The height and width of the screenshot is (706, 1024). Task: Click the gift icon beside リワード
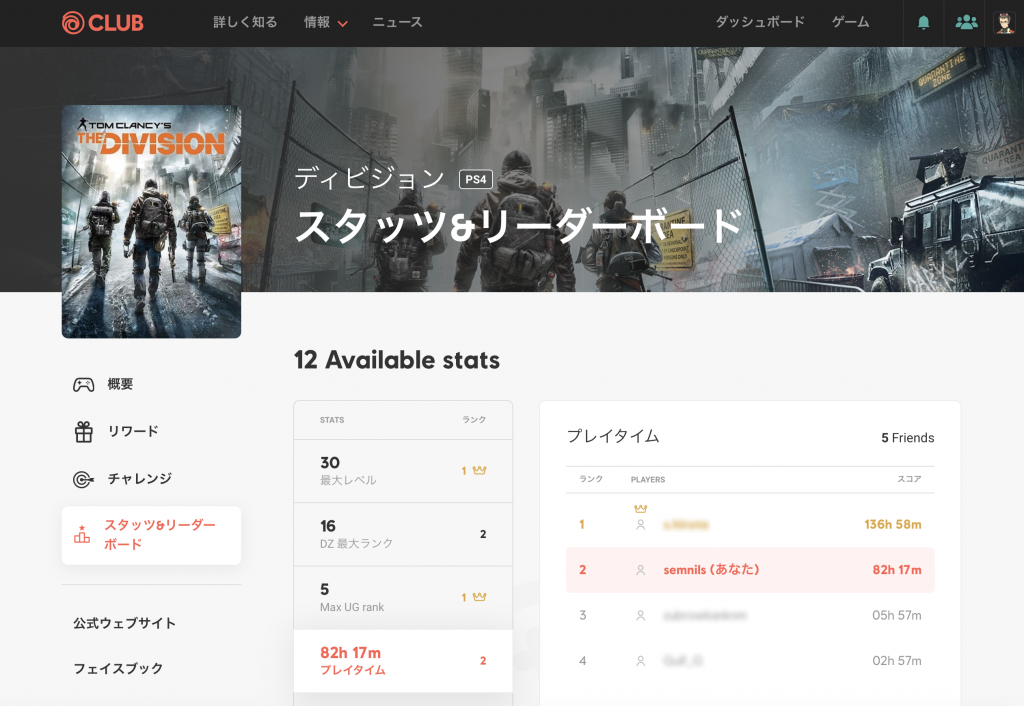click(84, 432)
